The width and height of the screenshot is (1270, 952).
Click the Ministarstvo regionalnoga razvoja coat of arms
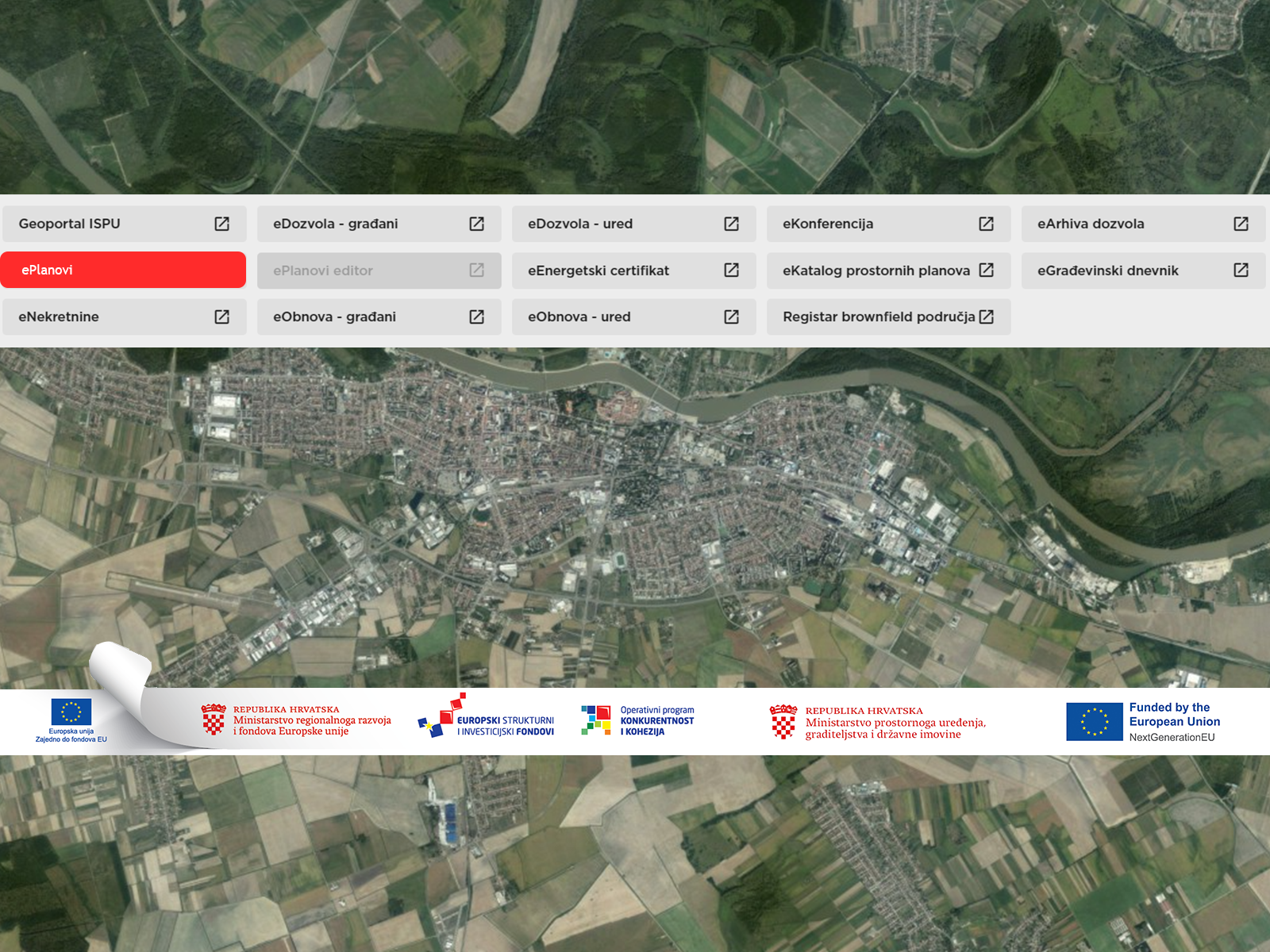(213, 720)
